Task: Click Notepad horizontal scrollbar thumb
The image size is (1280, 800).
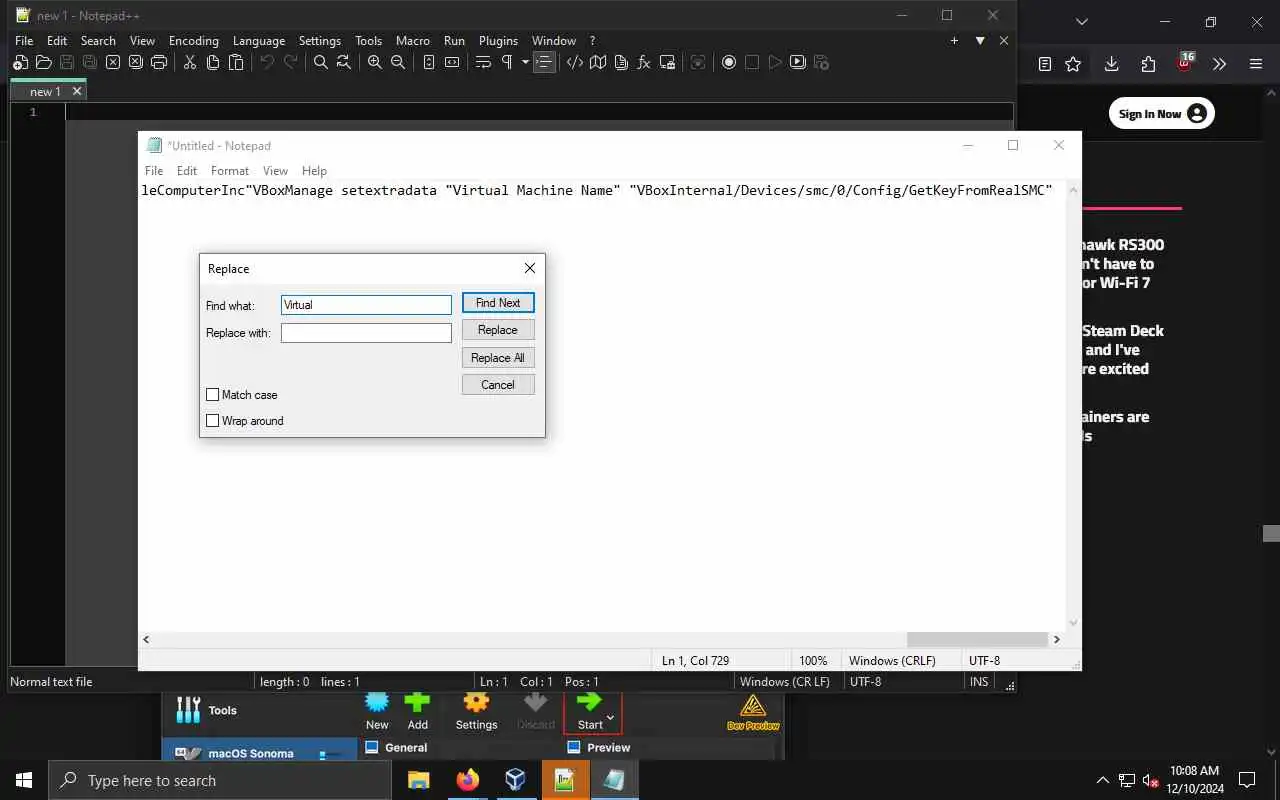Action: coord(976,639)
